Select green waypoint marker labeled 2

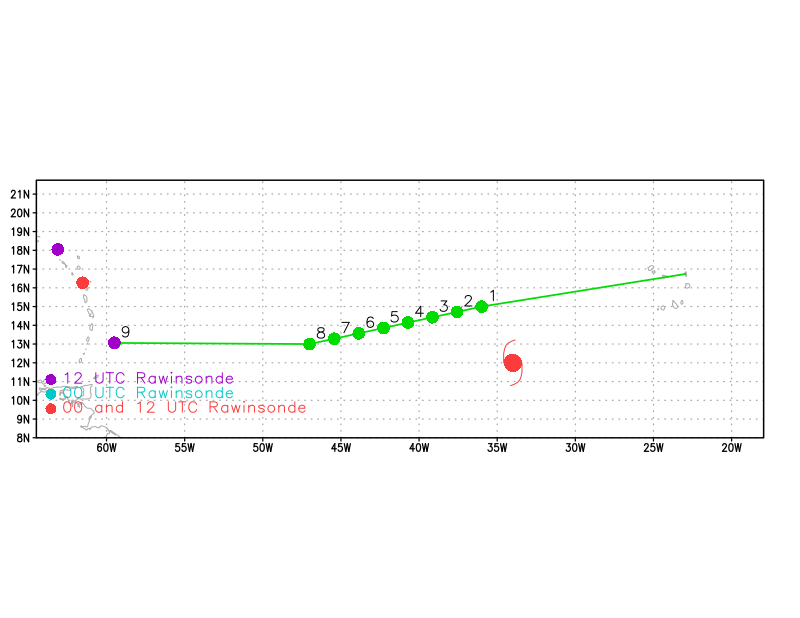point(457,312)
